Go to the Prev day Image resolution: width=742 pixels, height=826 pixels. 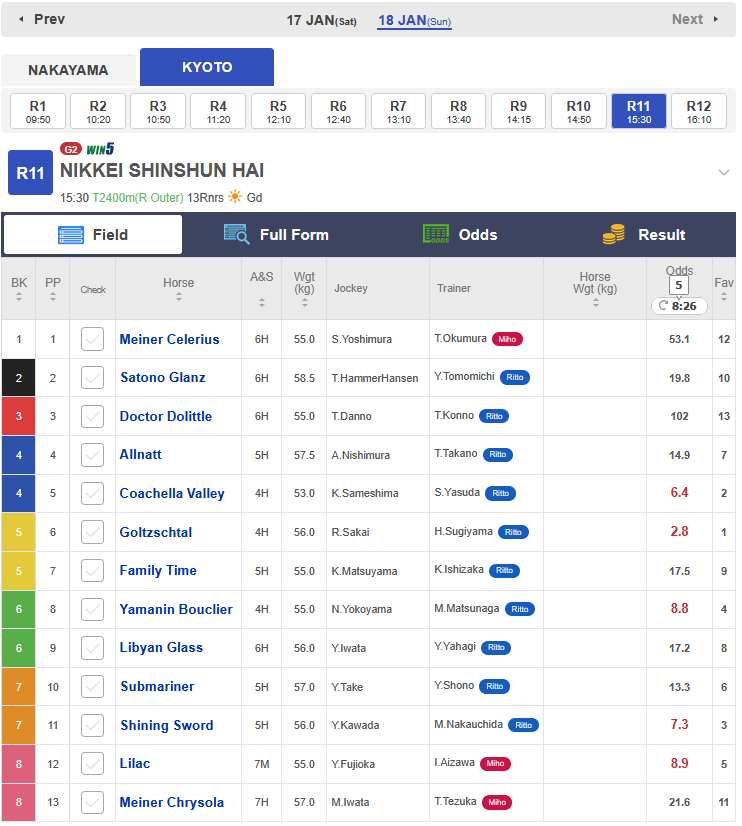click(x=42, y=19)
